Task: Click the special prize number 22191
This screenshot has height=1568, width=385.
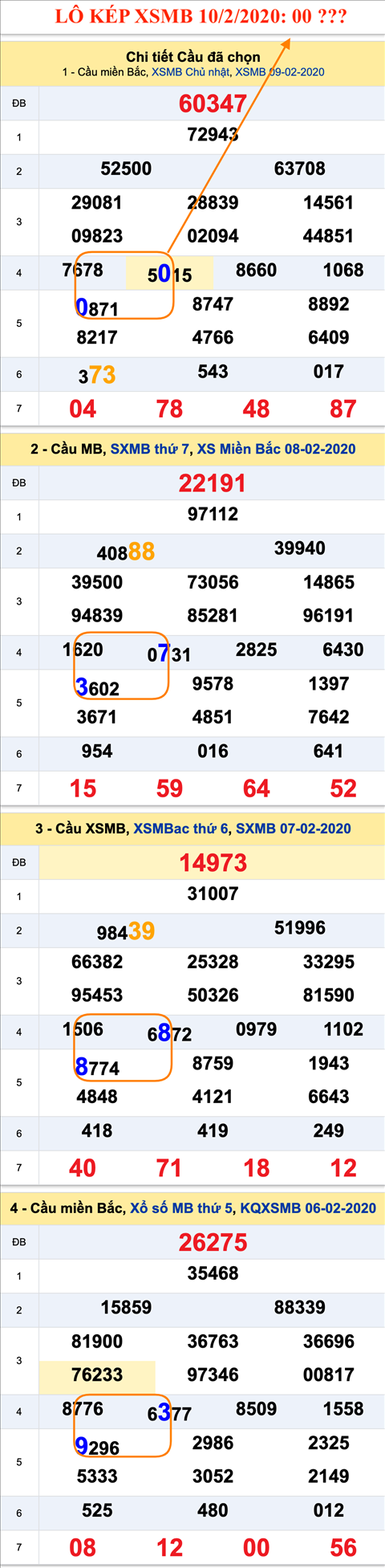Action: coord(213,483)
